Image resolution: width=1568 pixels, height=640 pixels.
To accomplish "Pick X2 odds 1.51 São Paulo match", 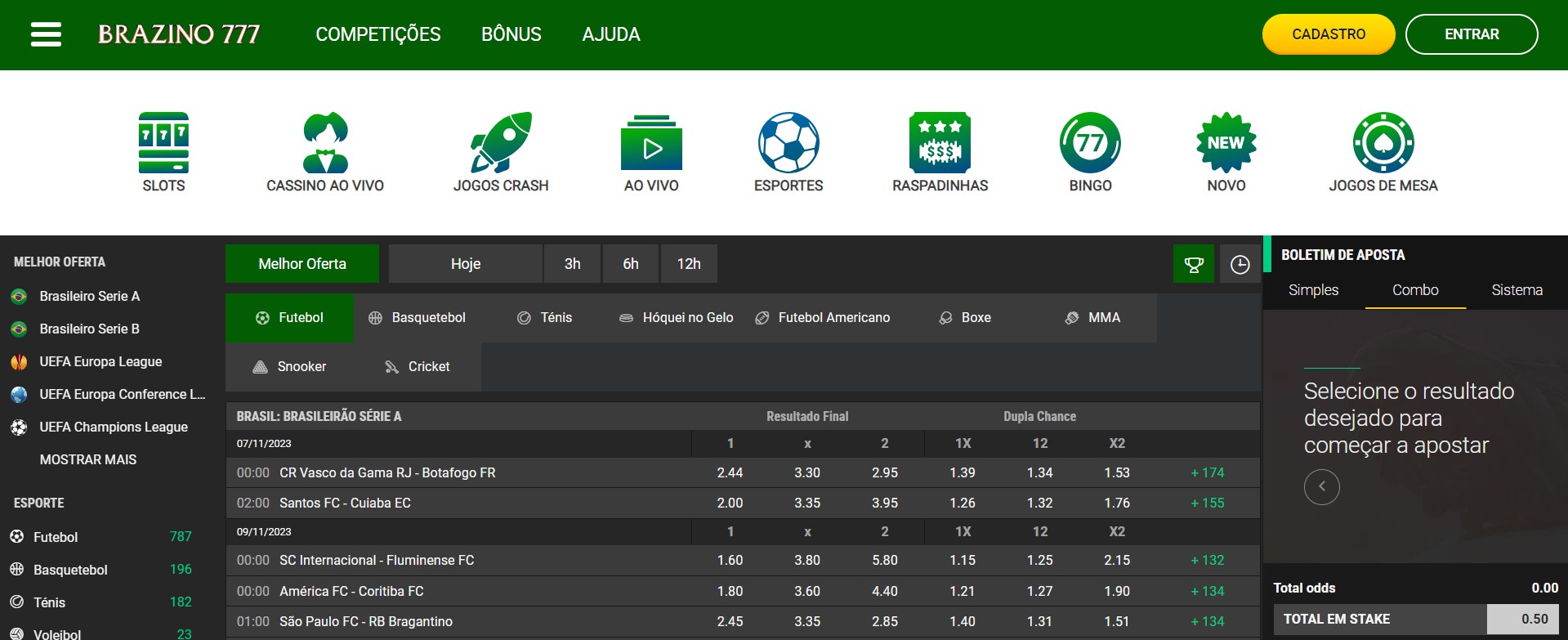I will 1117,621.
